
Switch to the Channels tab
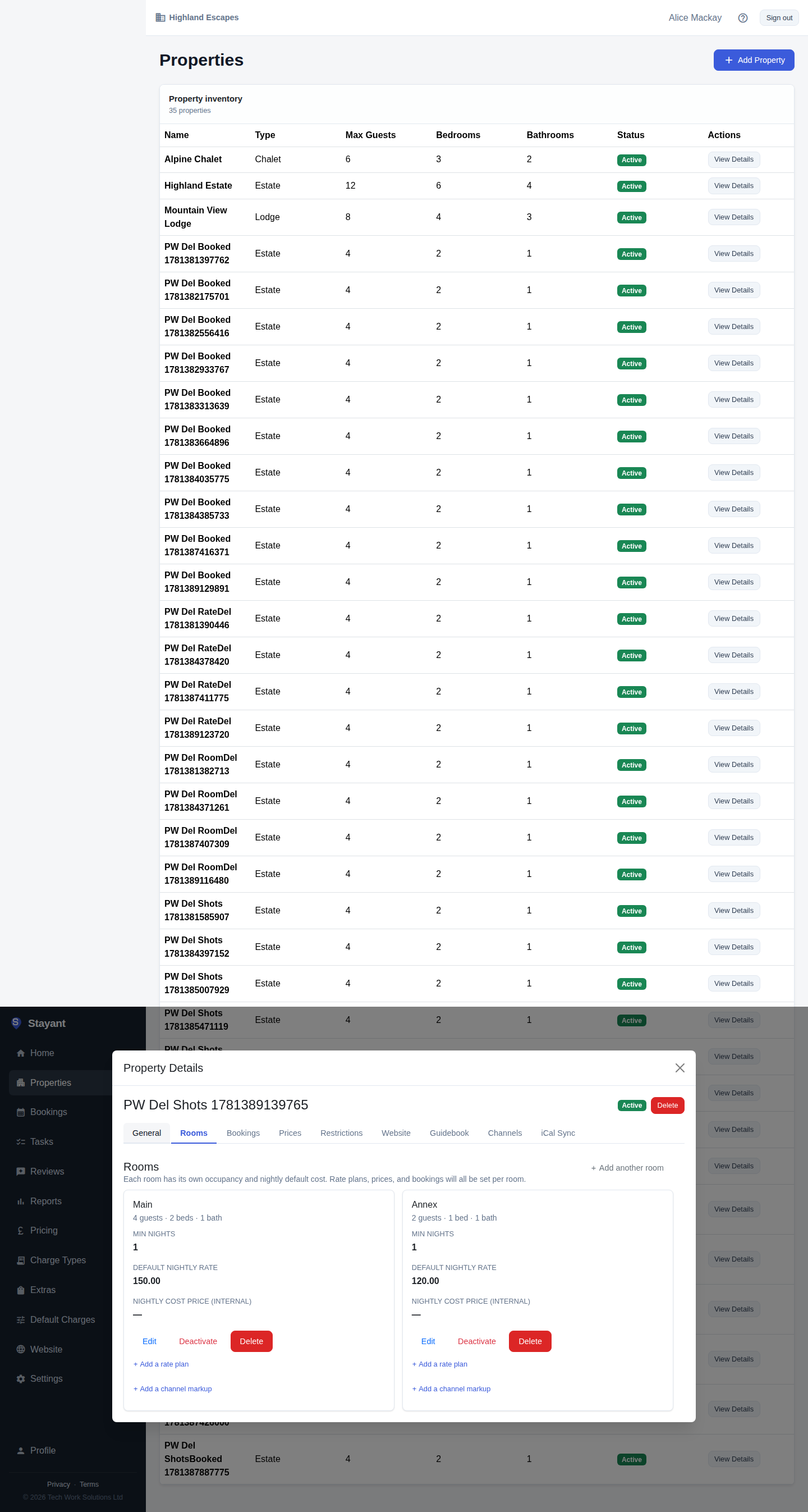(x=504, y=1133)
